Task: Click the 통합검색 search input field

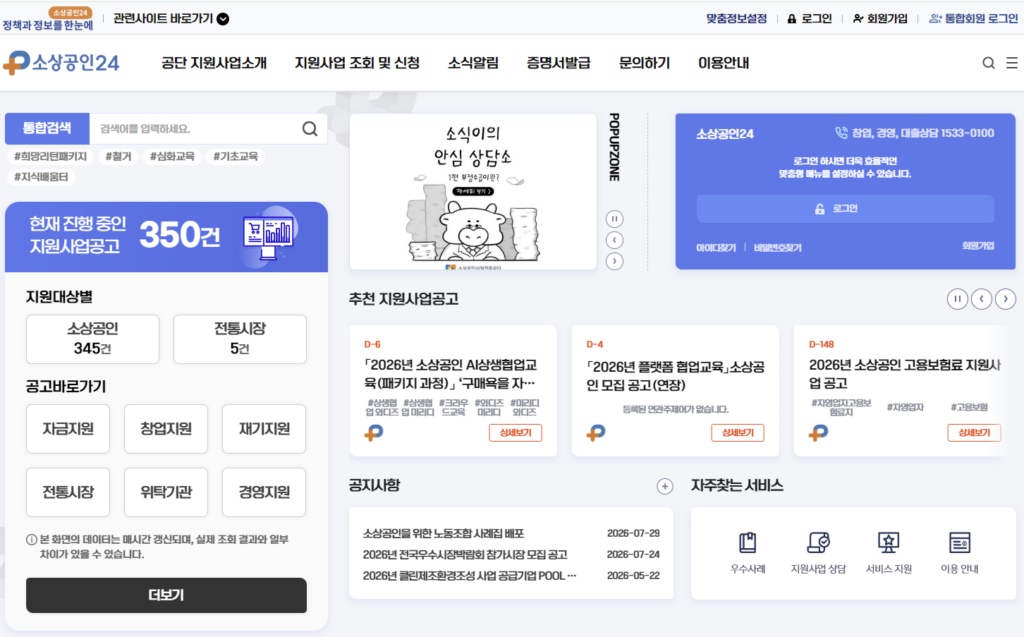Action: 196,129
